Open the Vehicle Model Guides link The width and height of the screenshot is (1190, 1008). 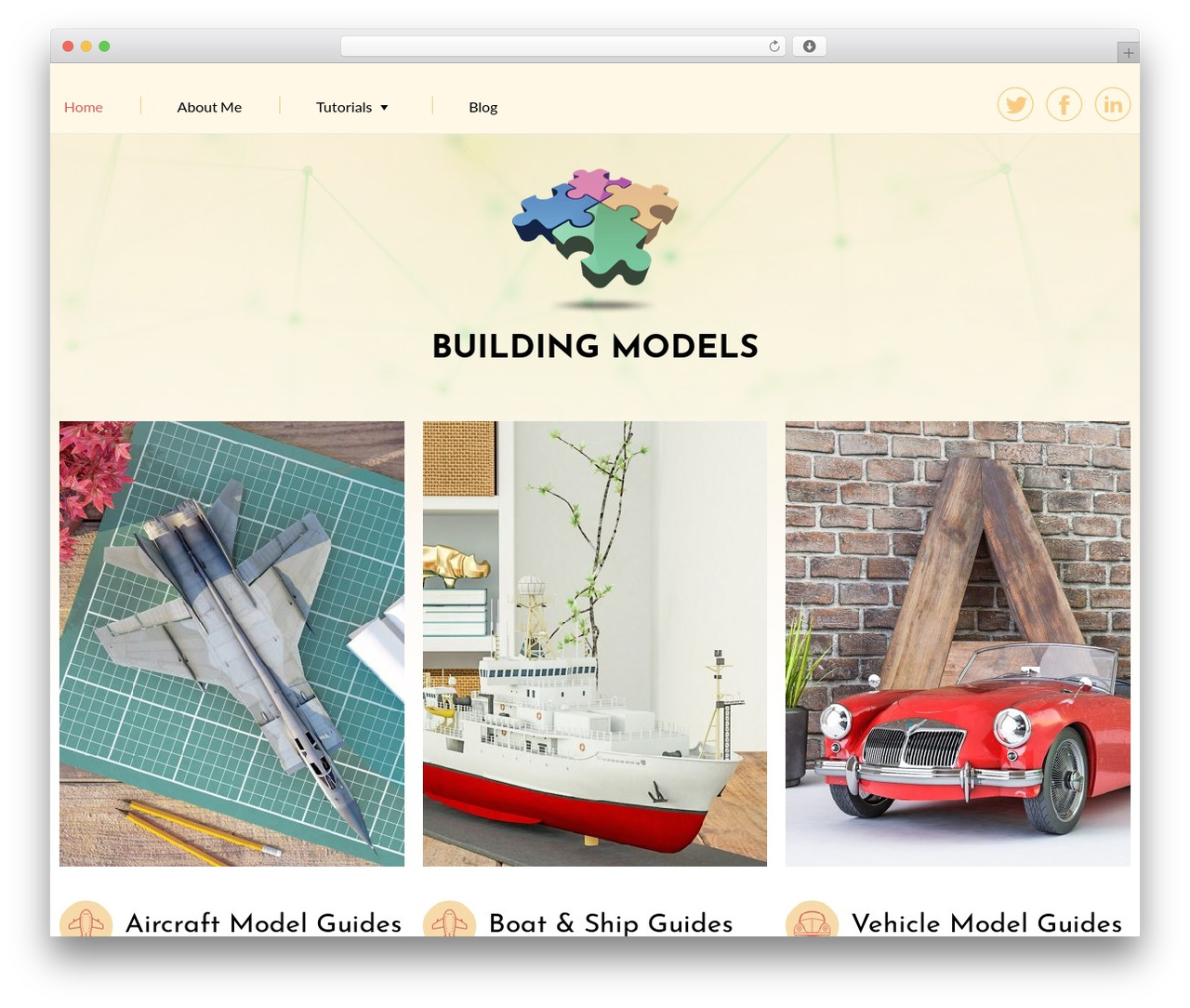tap(986, 922)
